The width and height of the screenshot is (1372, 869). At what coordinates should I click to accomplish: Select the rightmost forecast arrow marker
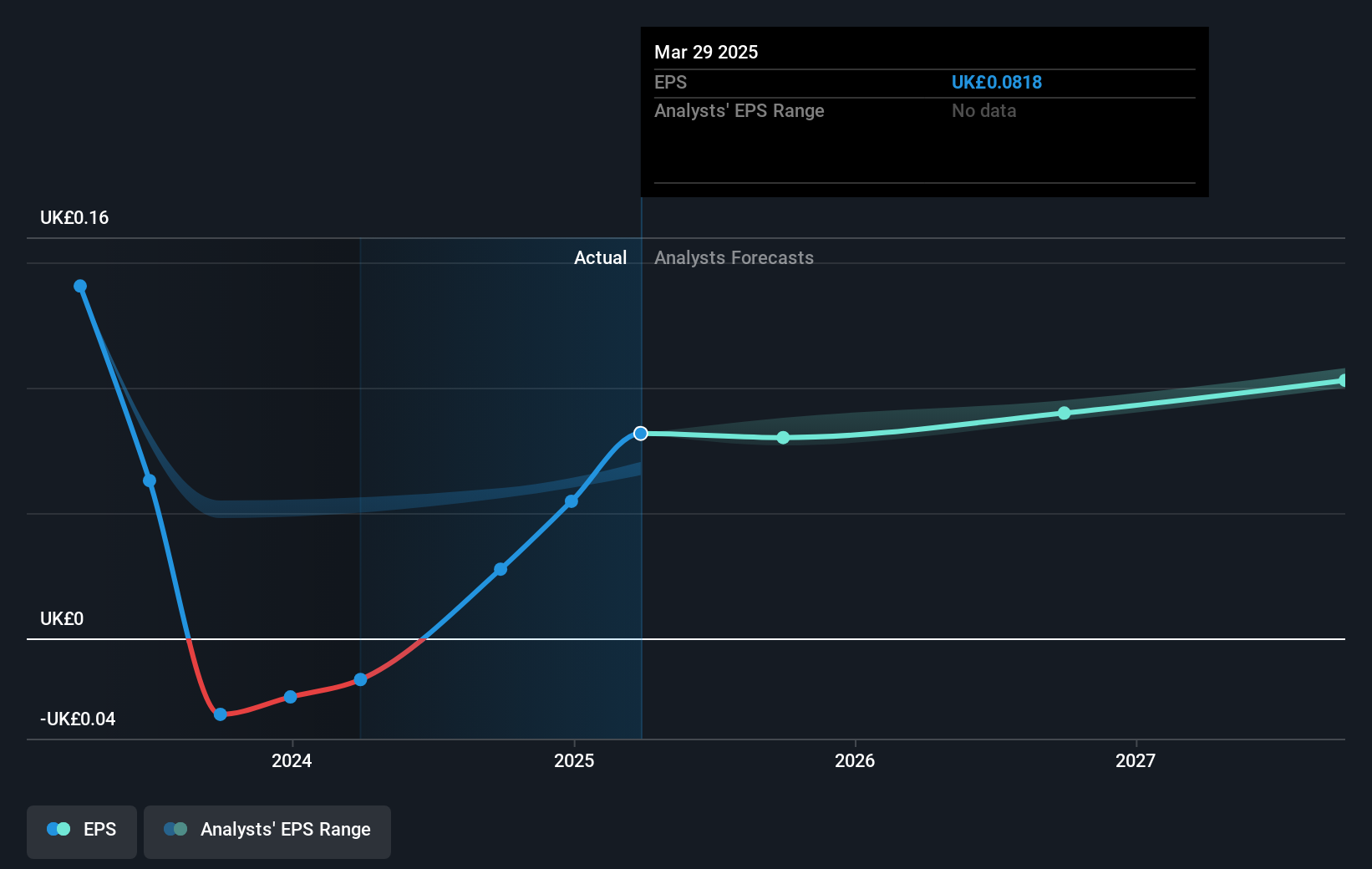tap(1341, 381)
